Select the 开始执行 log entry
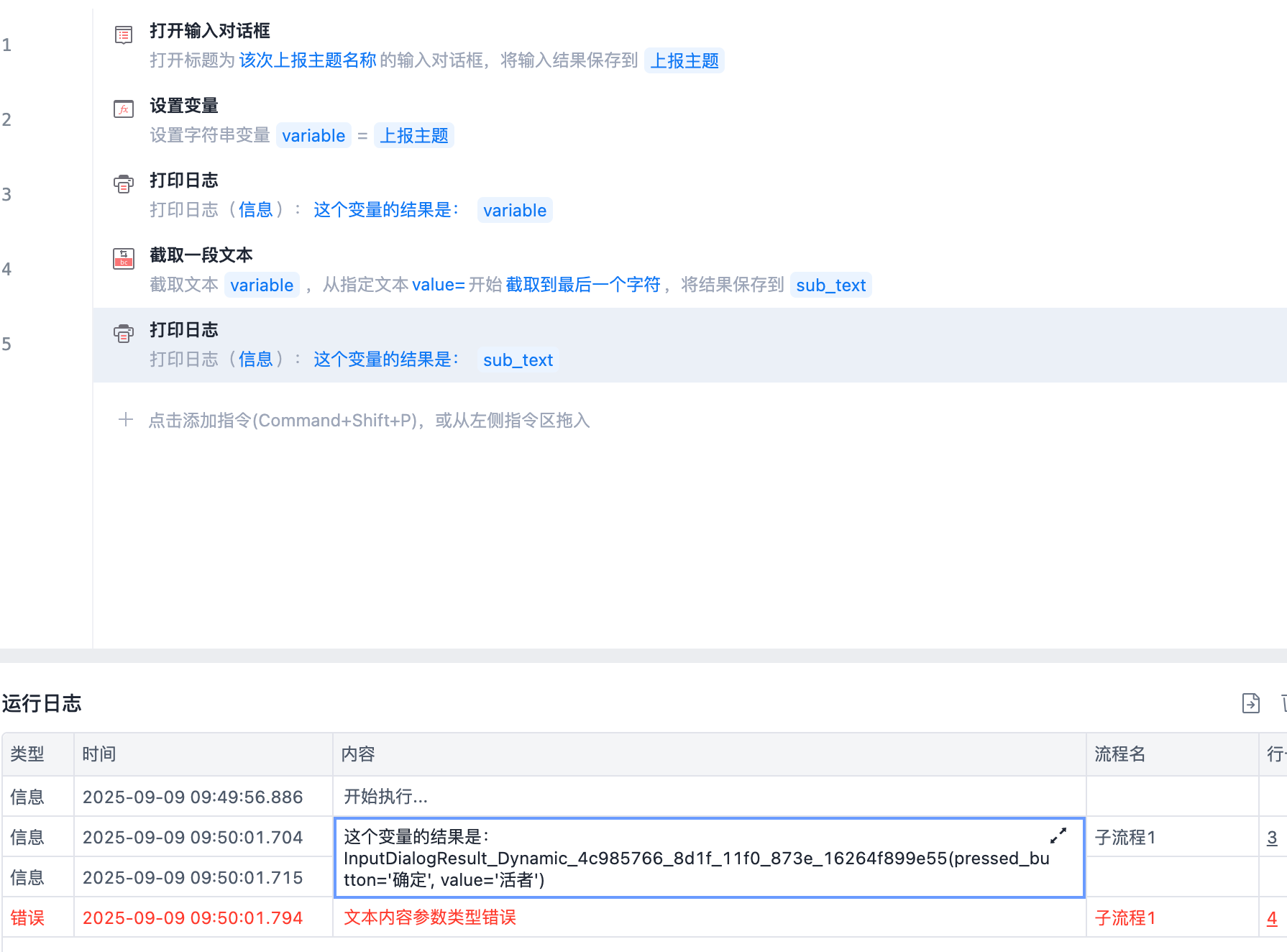 pyautogui.click(x=385, y=797)
